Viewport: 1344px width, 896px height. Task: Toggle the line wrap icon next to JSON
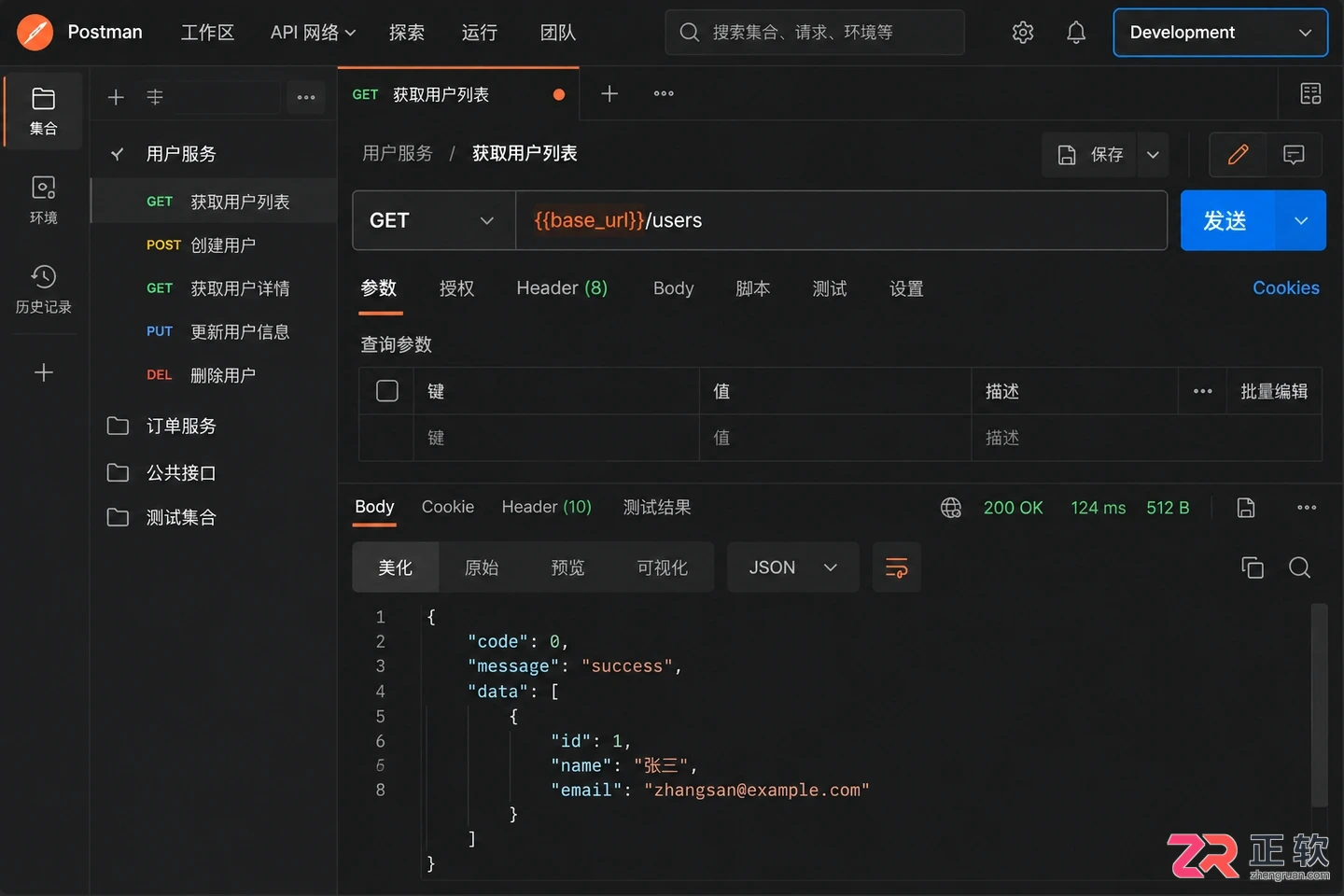tap(896, 567)
